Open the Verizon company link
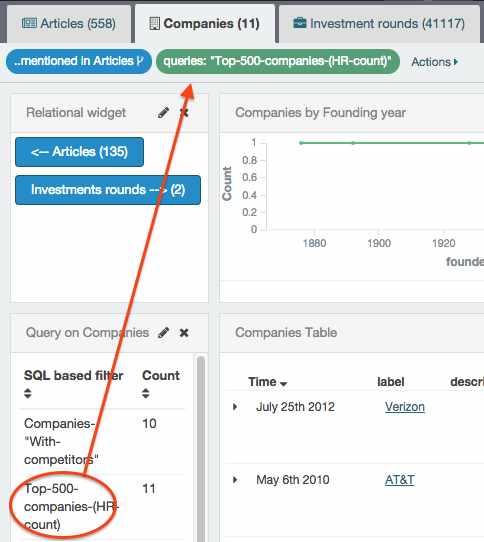 (404, 407)
